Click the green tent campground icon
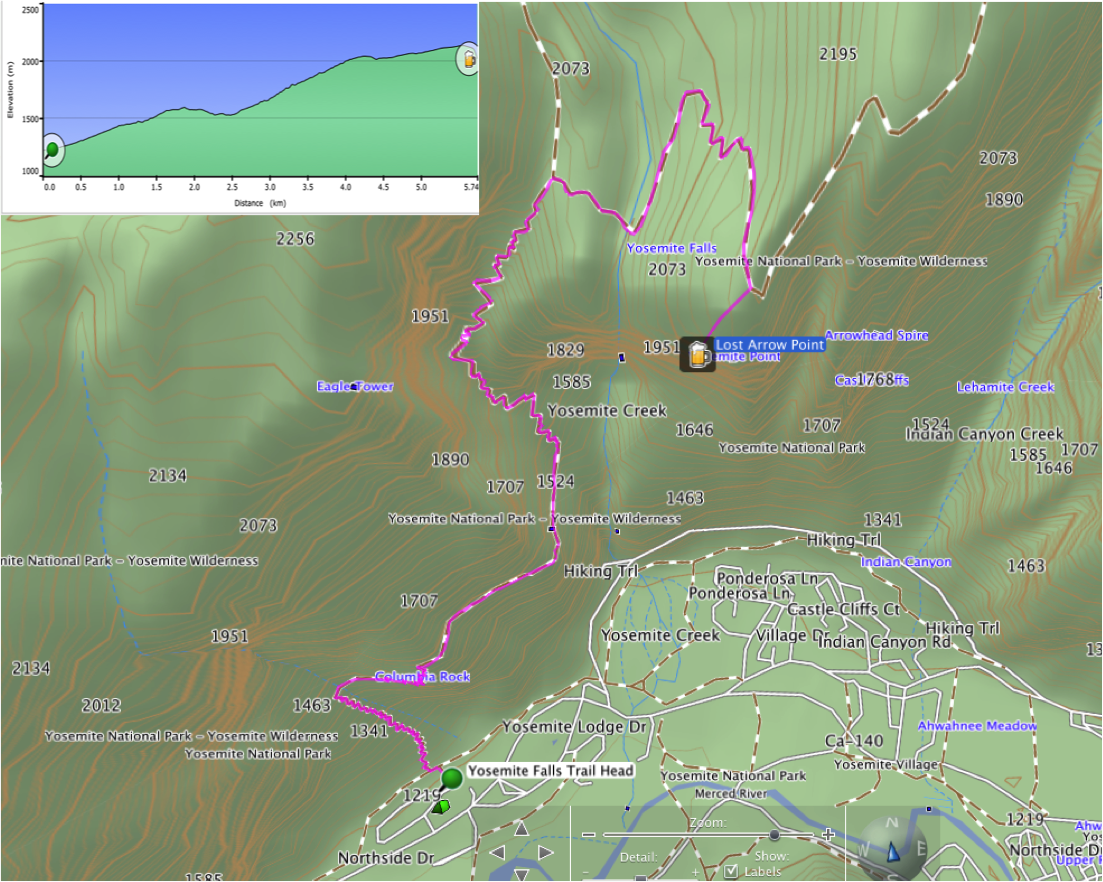 coord(441,806)
